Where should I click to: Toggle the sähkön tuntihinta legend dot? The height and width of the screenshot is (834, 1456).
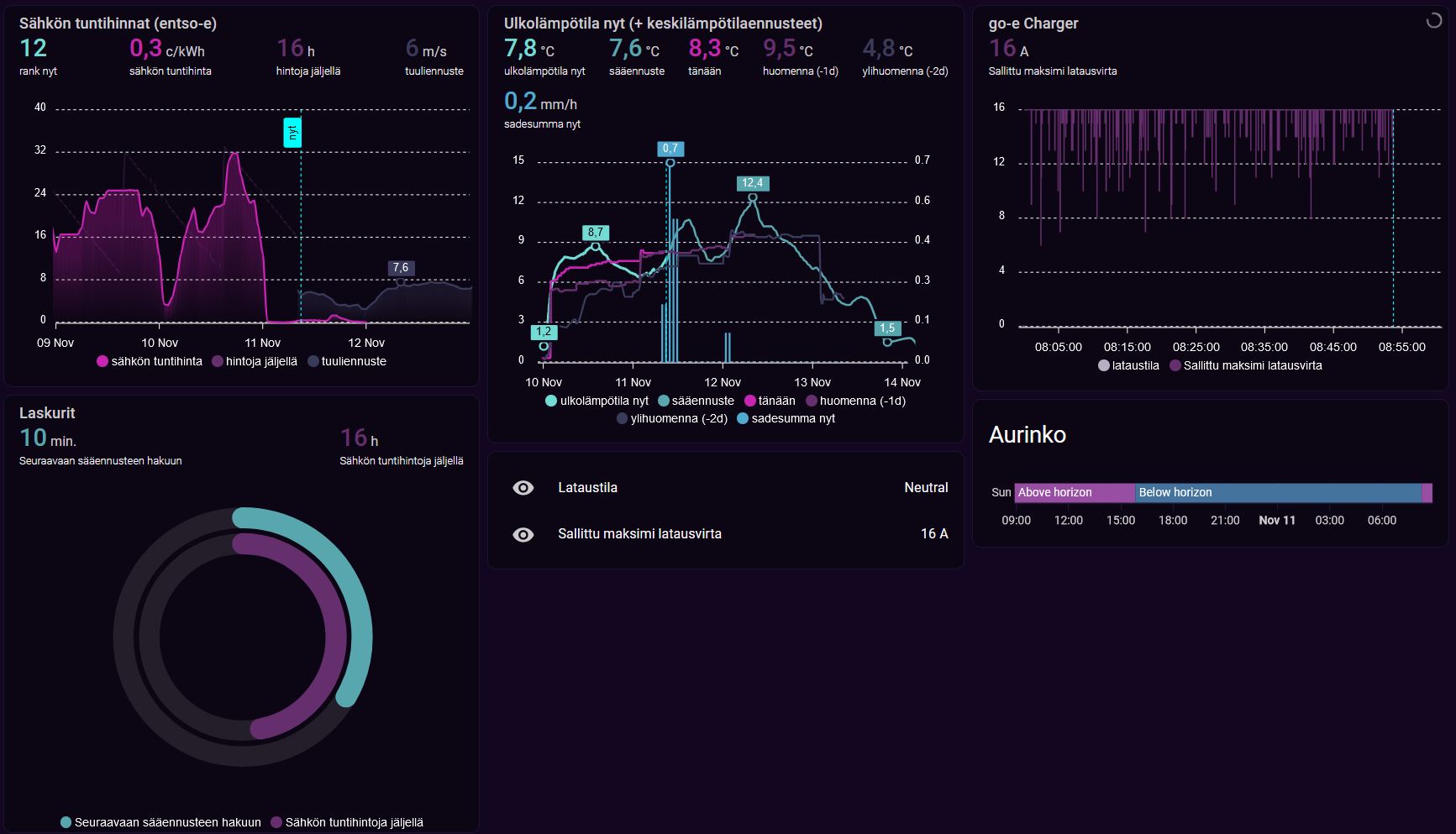102,361
